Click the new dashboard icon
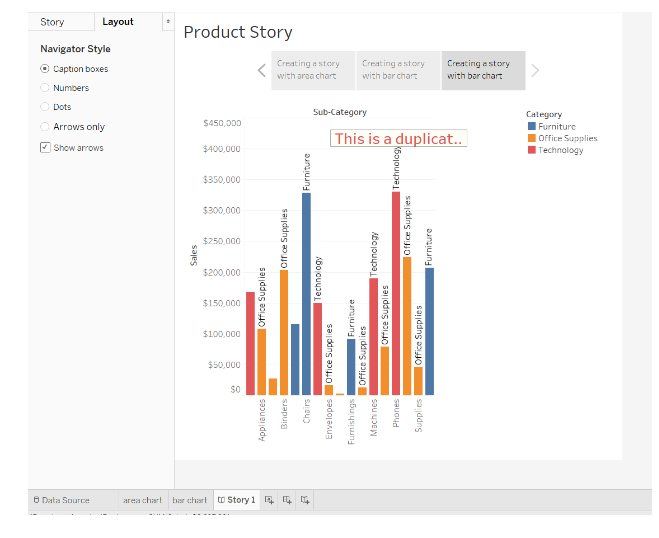659x538 pixels. pyautogui.click(x=287, y=500)
